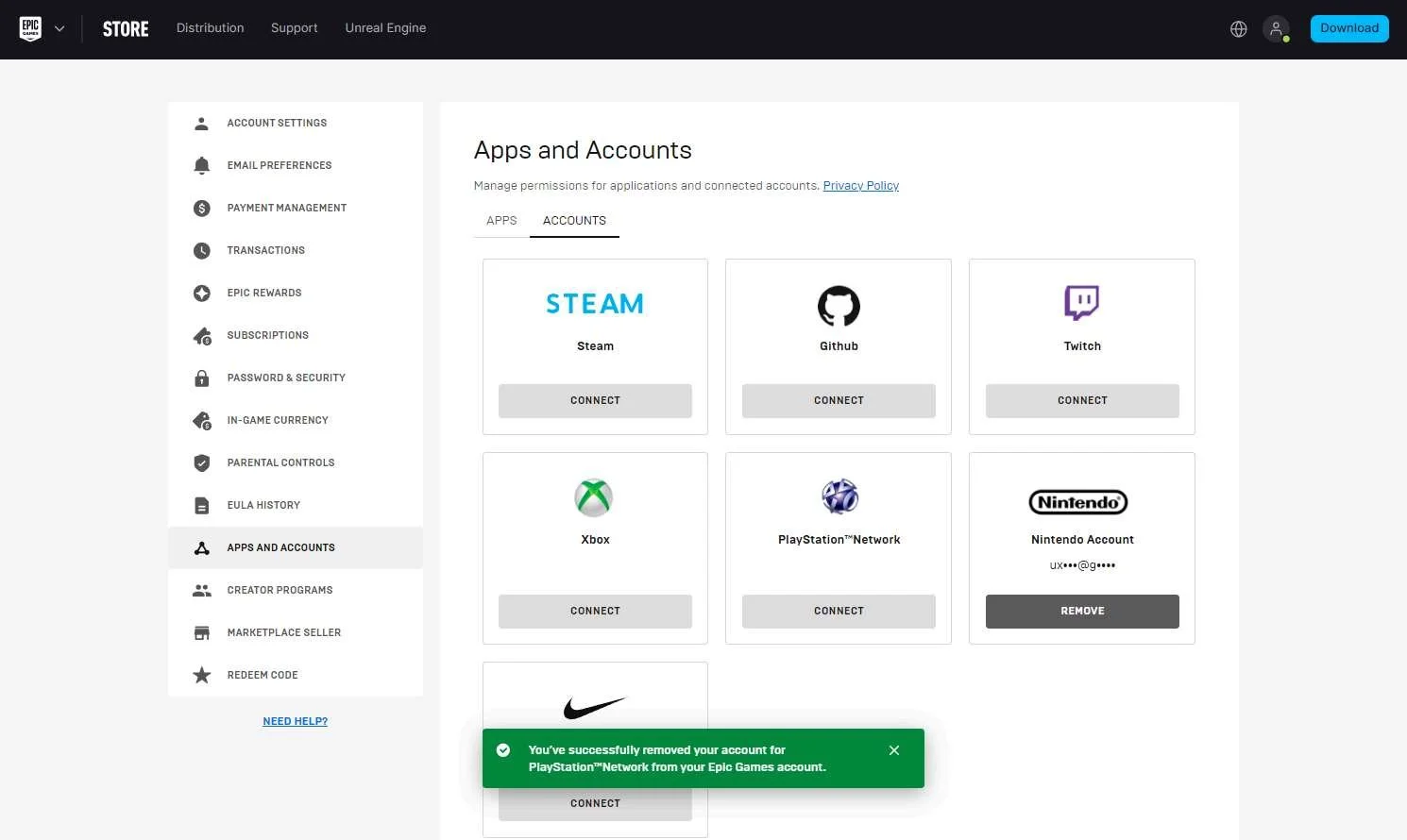Connect the Github account
This screenshot has width=1407, height=840.
click(x=839, y=401)
